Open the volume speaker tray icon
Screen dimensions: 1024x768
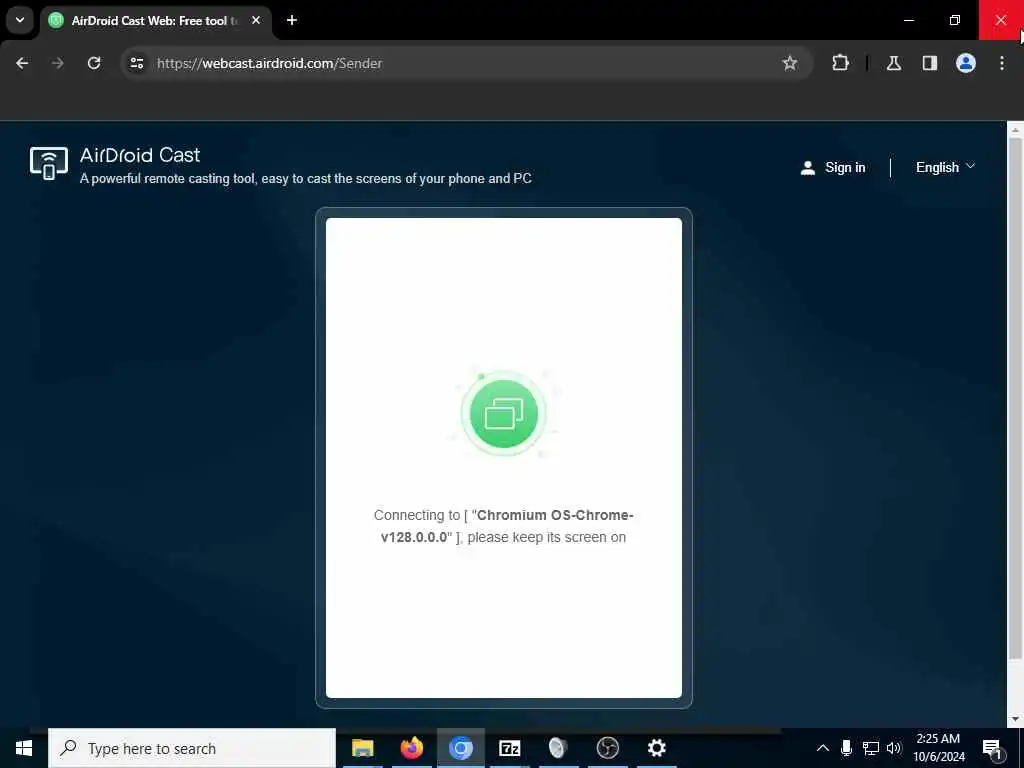[x=894, y=748]
